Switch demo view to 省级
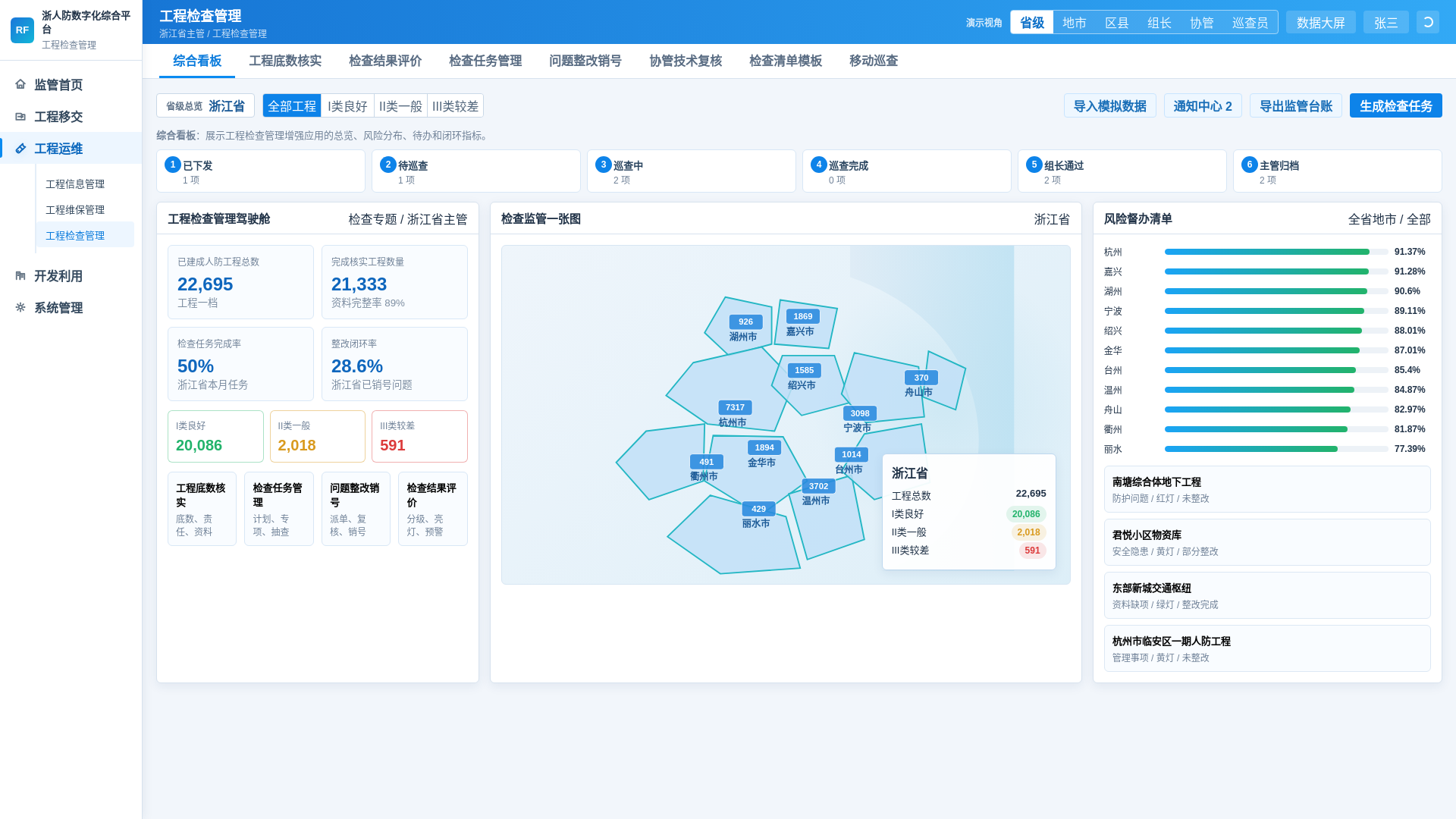 1031,22
